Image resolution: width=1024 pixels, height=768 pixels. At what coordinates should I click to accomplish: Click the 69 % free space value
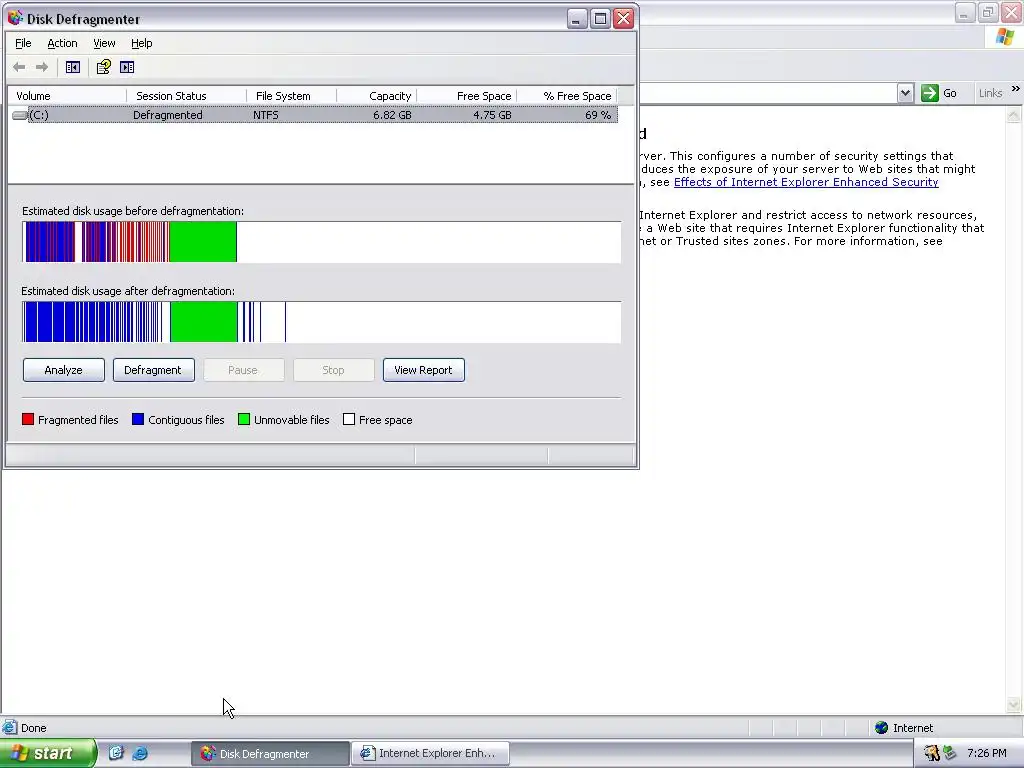tap(598, 115)
